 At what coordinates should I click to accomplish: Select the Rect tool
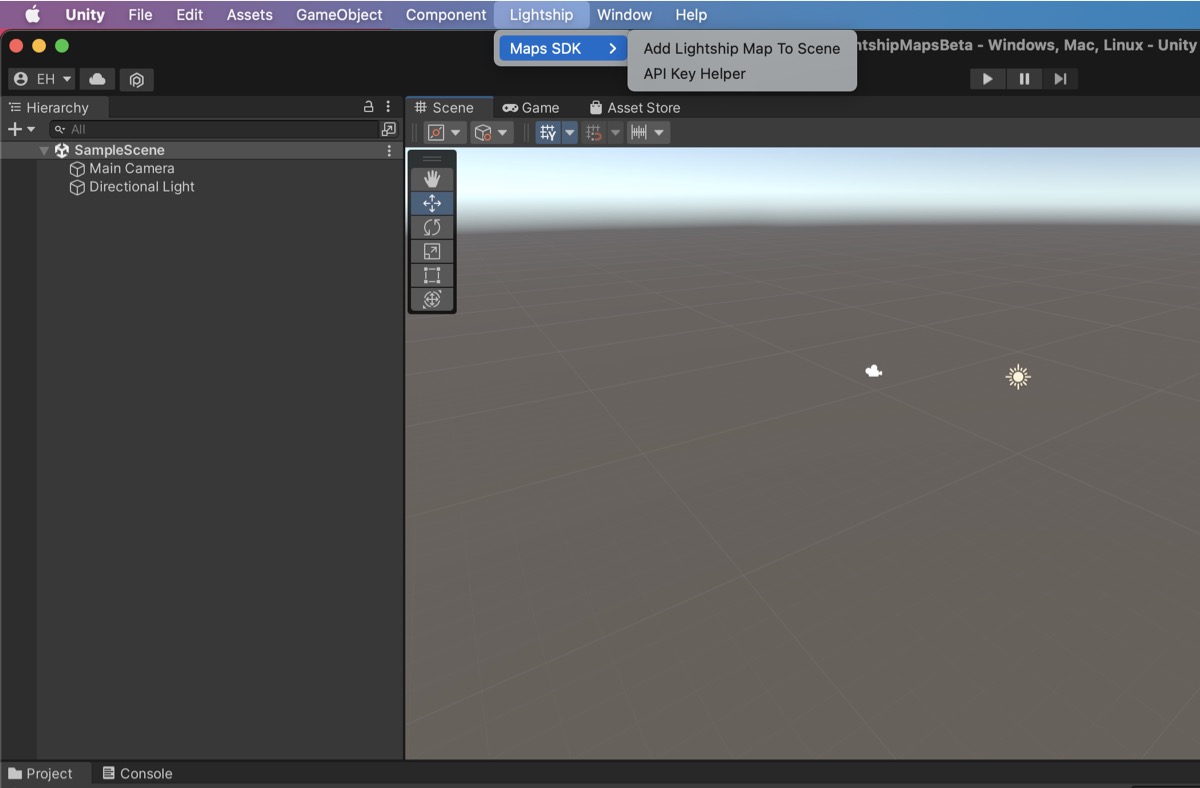click(432, 275)
